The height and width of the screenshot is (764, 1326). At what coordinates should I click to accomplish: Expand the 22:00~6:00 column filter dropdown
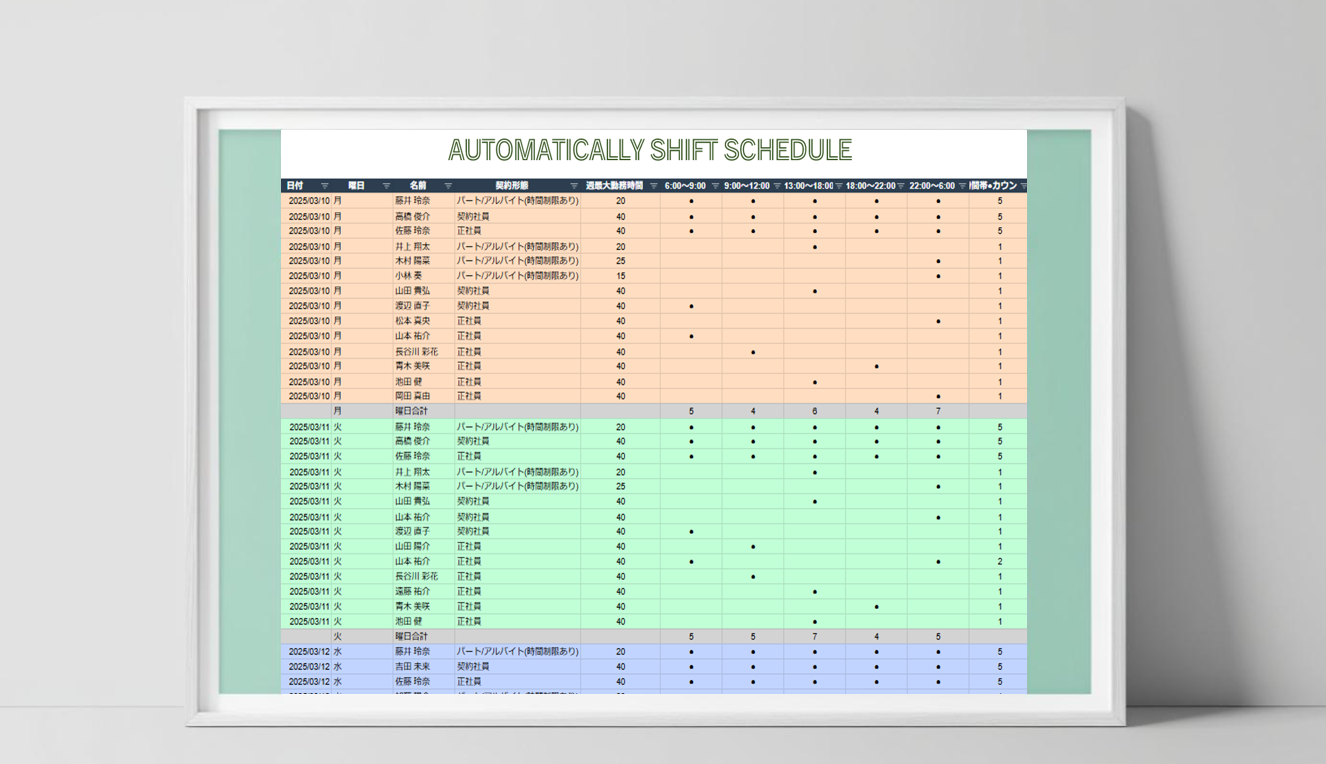[x=963, y=186]
